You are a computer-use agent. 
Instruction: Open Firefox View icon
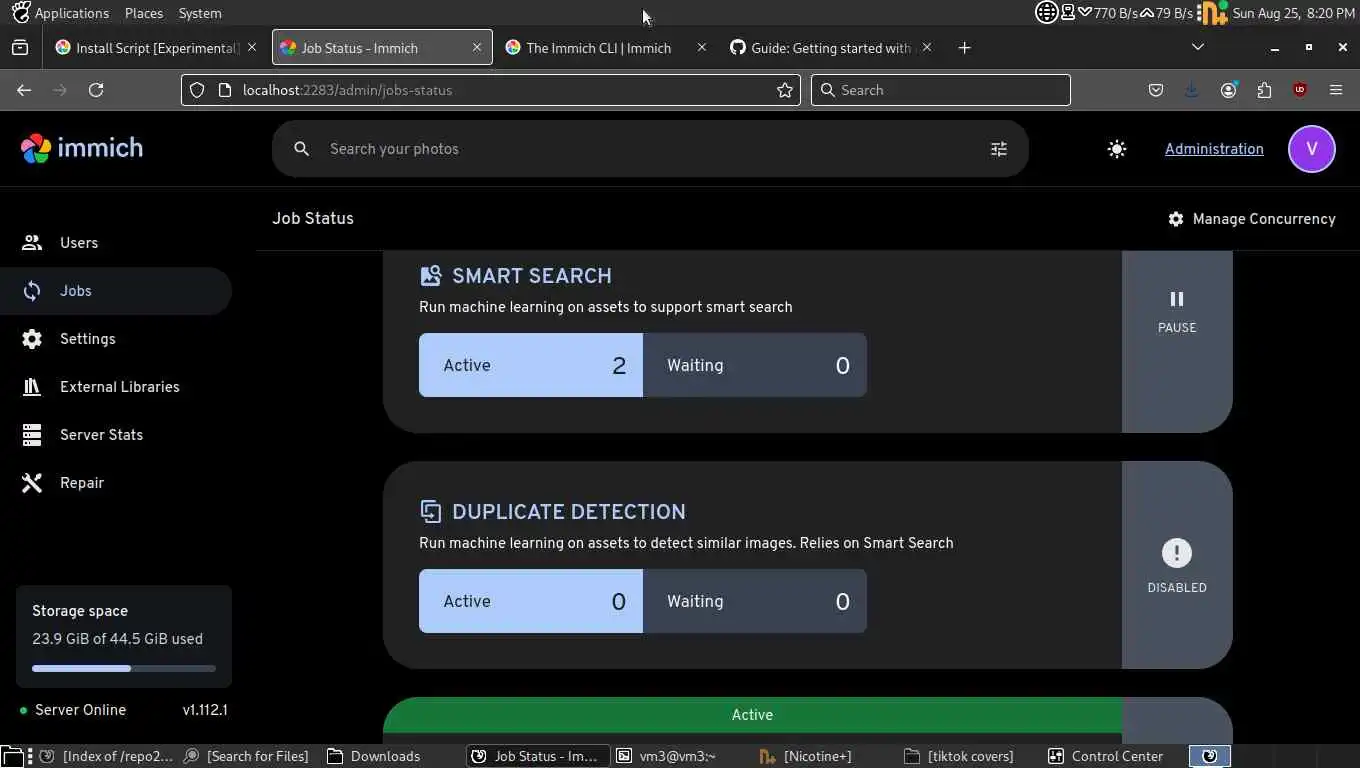[19, 48]
